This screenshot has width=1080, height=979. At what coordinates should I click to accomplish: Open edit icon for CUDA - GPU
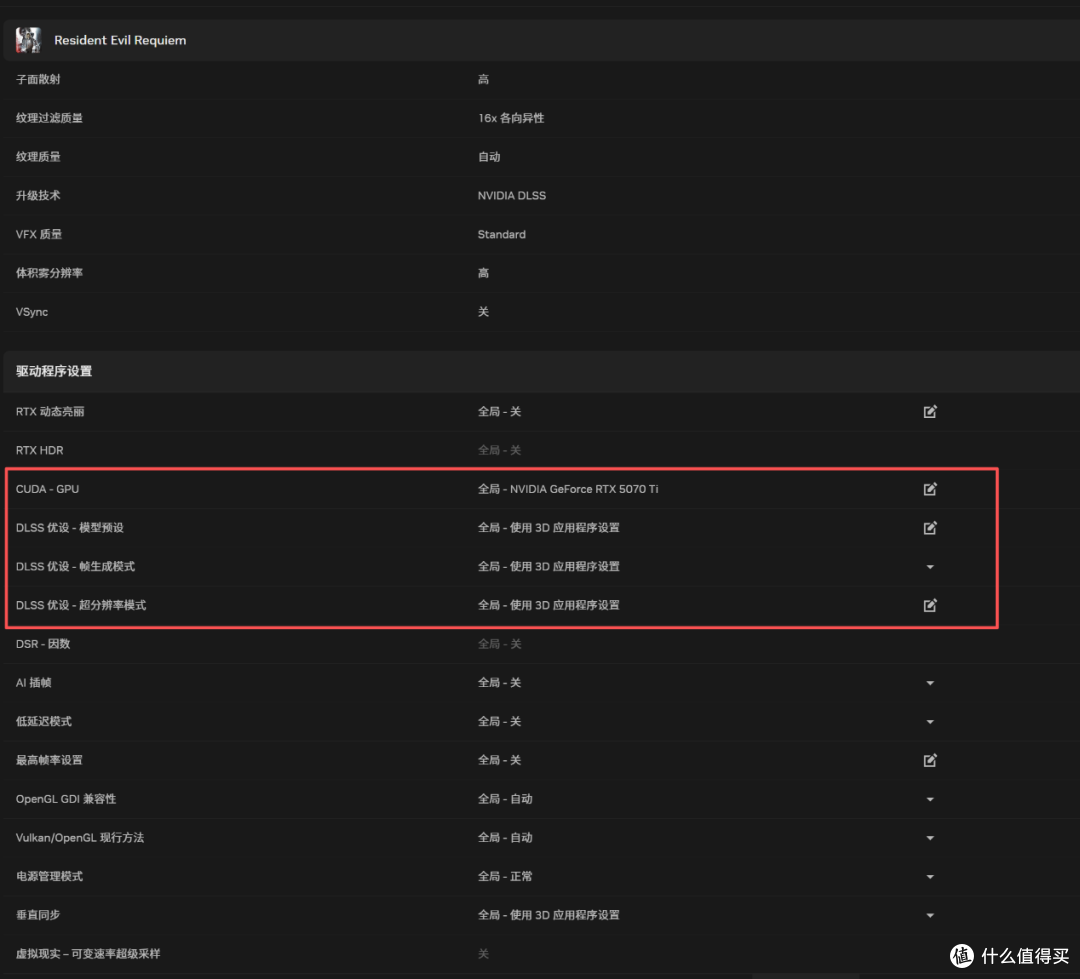coord(930,489)
